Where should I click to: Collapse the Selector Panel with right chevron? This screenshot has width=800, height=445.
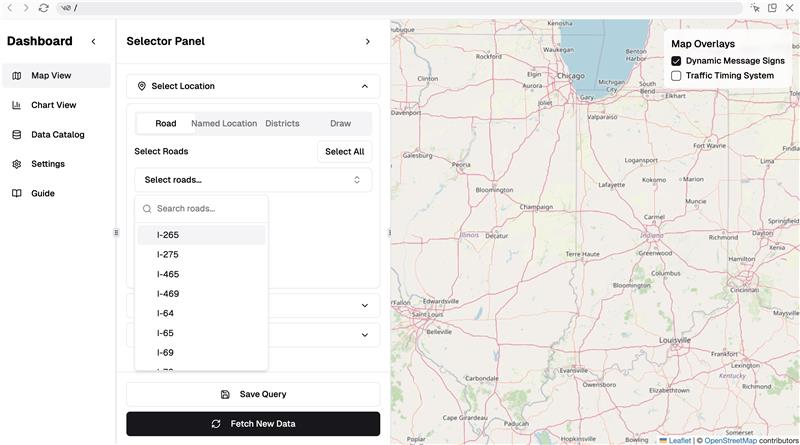click(x=368, y=41)
